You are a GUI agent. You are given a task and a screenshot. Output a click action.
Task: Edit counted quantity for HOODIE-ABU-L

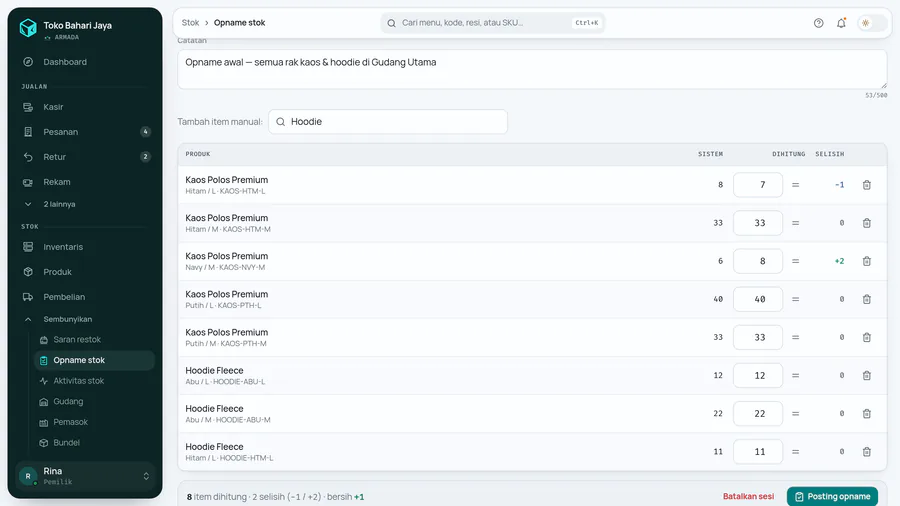[x=758, y=376]
